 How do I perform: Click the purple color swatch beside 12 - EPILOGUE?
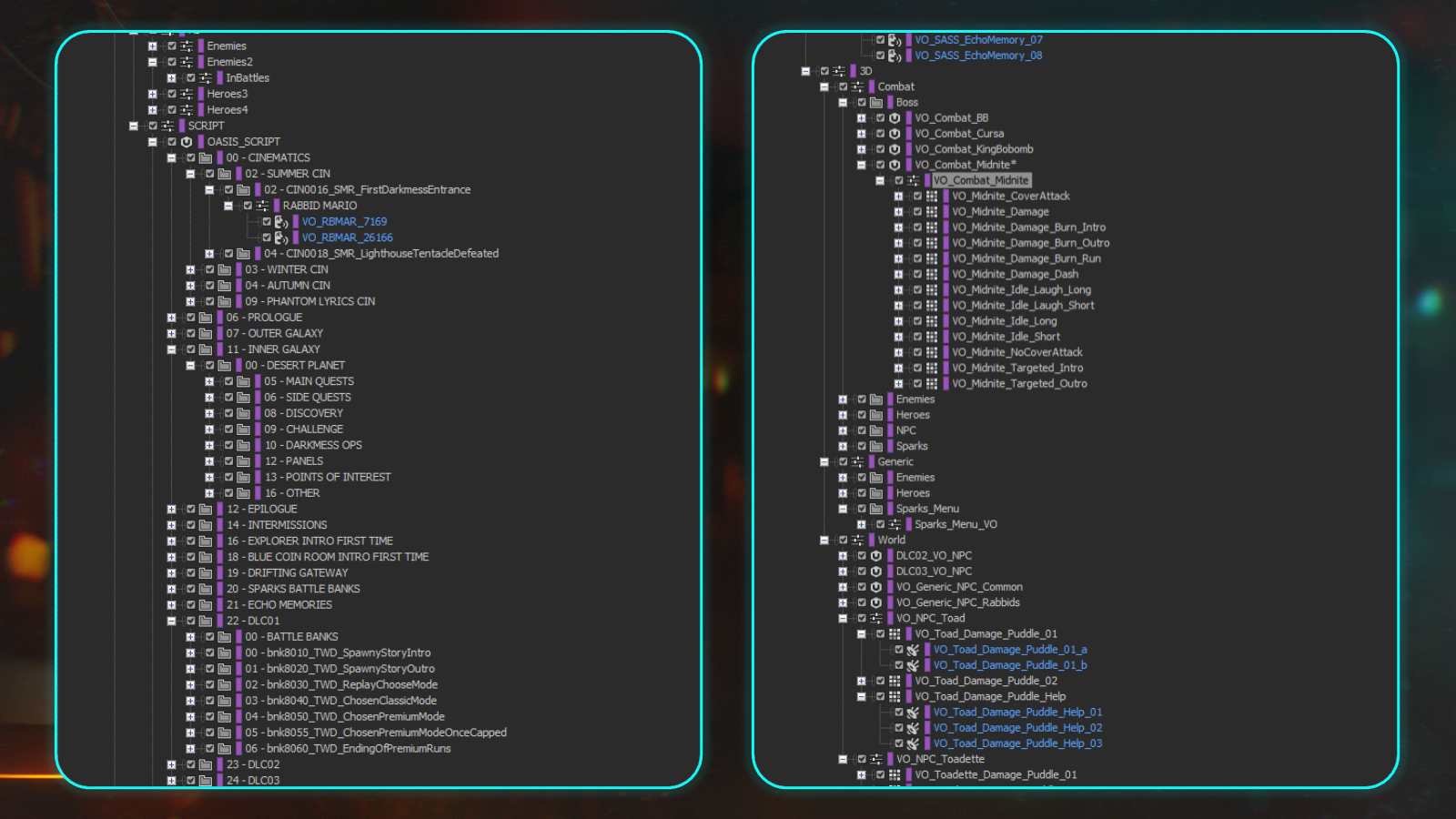(x=219, y=510)
